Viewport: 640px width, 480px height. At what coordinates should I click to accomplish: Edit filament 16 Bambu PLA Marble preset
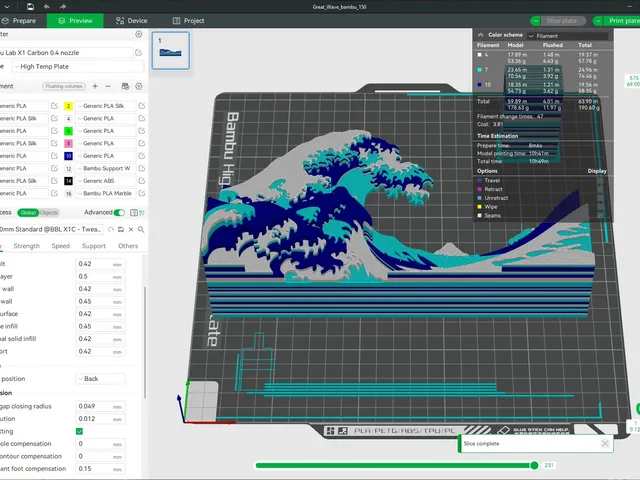142,193
